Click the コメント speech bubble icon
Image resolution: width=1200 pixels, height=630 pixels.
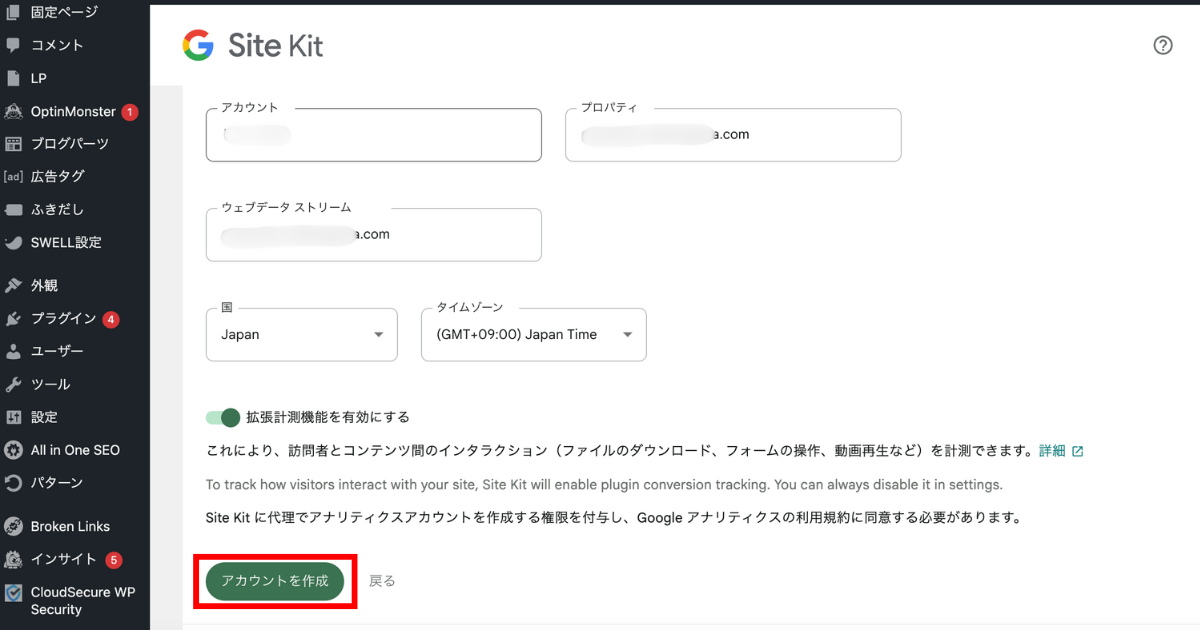pyautogui.click(x=13, y=45)
